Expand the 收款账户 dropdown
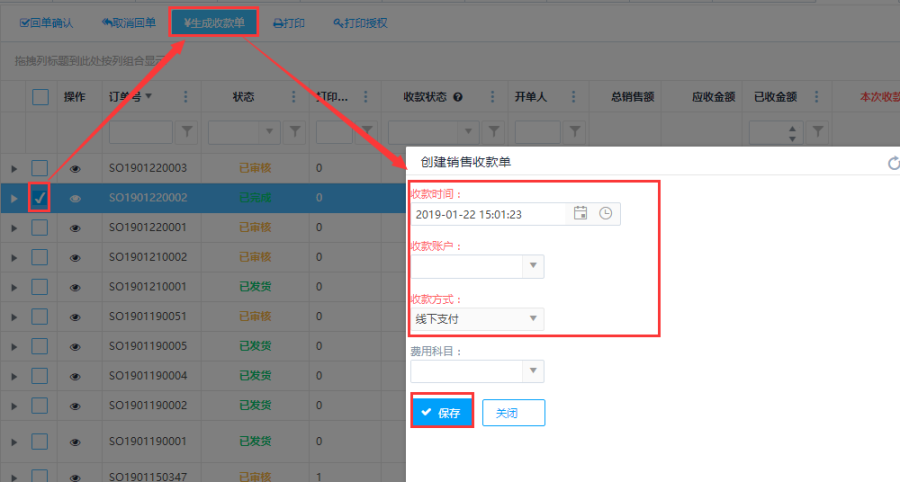This screenshot has width=900, height=482. tap(533, 266)
